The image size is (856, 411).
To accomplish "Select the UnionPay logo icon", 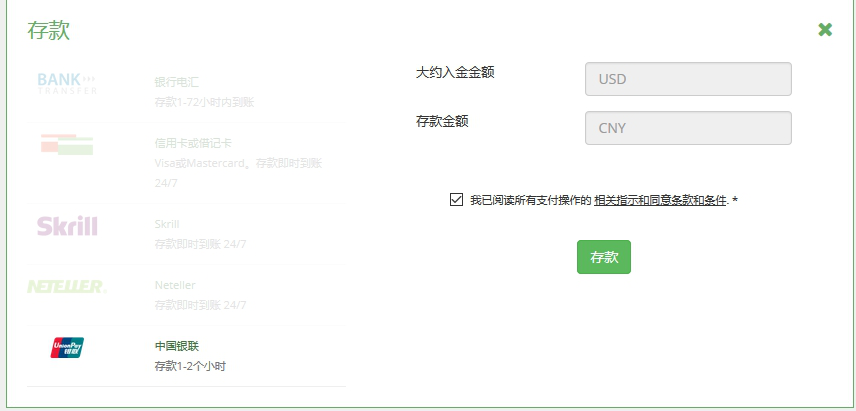I will (67, 347).
